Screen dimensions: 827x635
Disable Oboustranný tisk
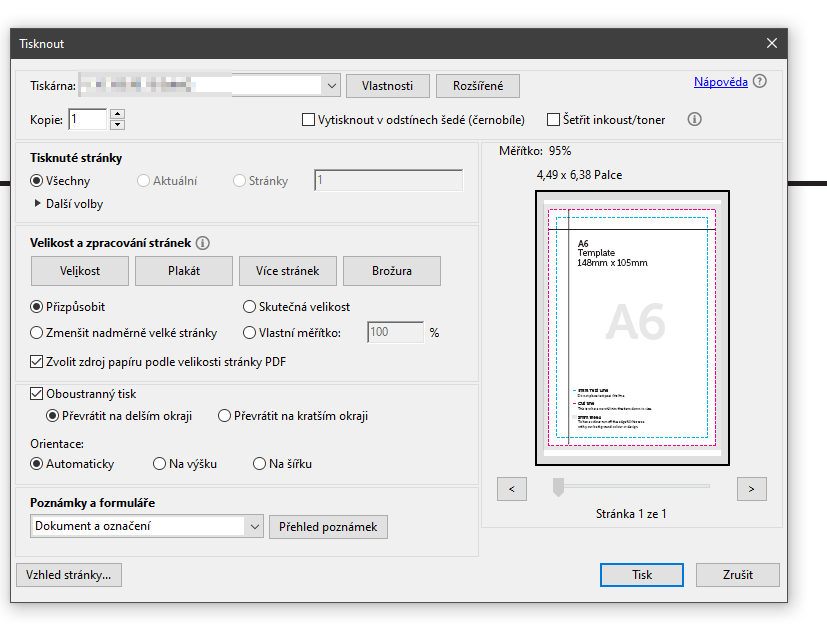point(36,393)
